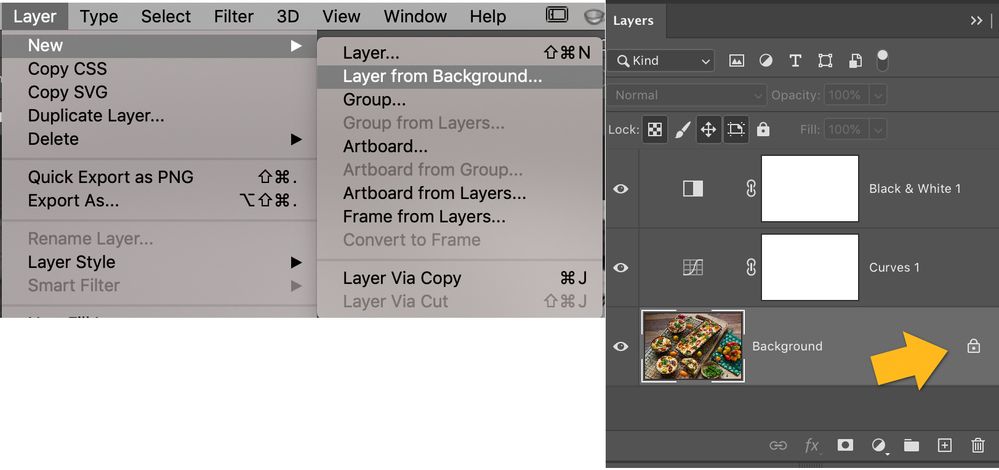
Task: Click Link layers icon at panel bottom
Action: (778, 445)
